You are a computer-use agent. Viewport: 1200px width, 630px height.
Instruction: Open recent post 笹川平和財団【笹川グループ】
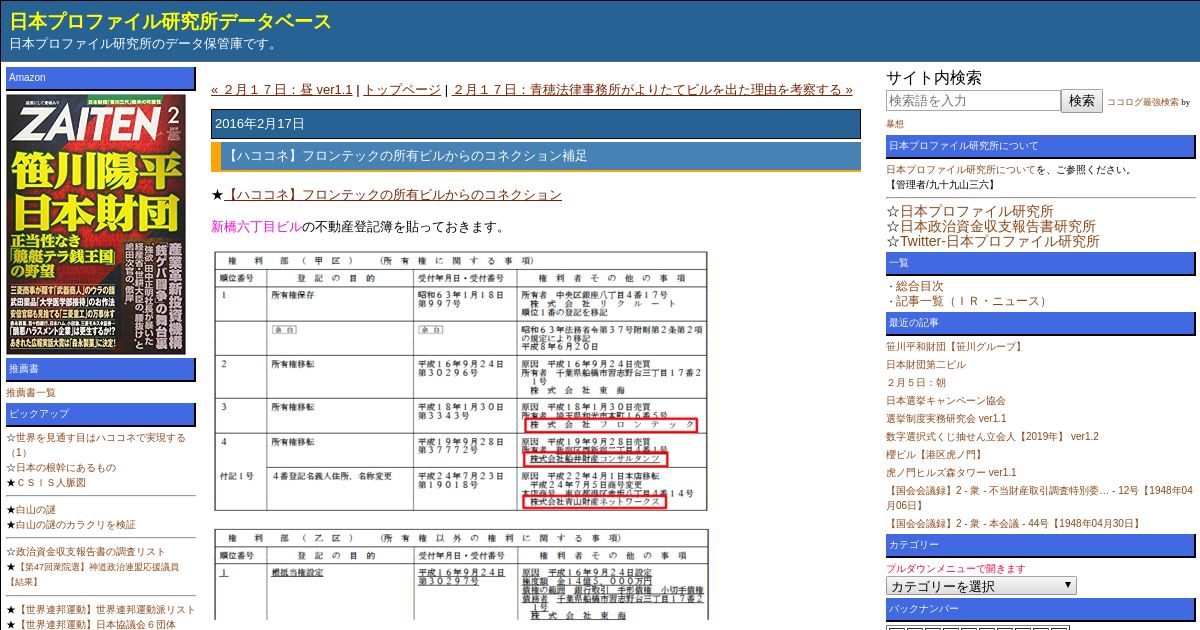pos(955,347)
